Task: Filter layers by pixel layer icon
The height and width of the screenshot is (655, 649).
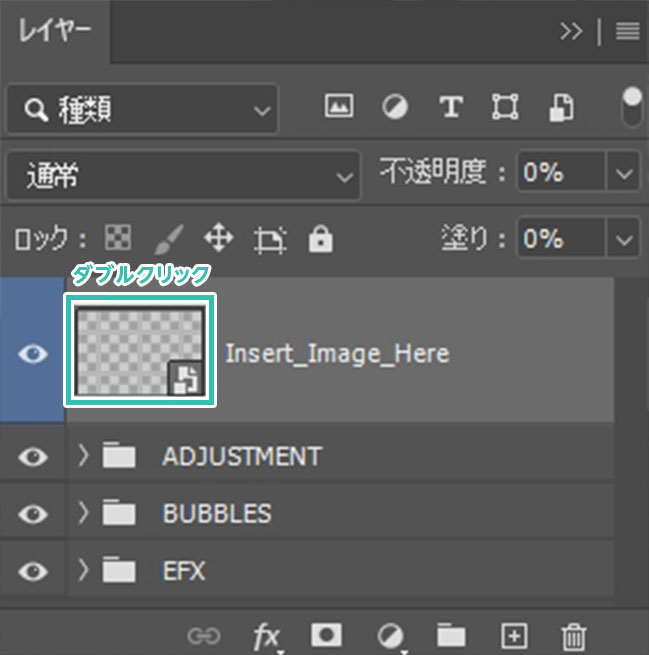Action: (340, 108)
